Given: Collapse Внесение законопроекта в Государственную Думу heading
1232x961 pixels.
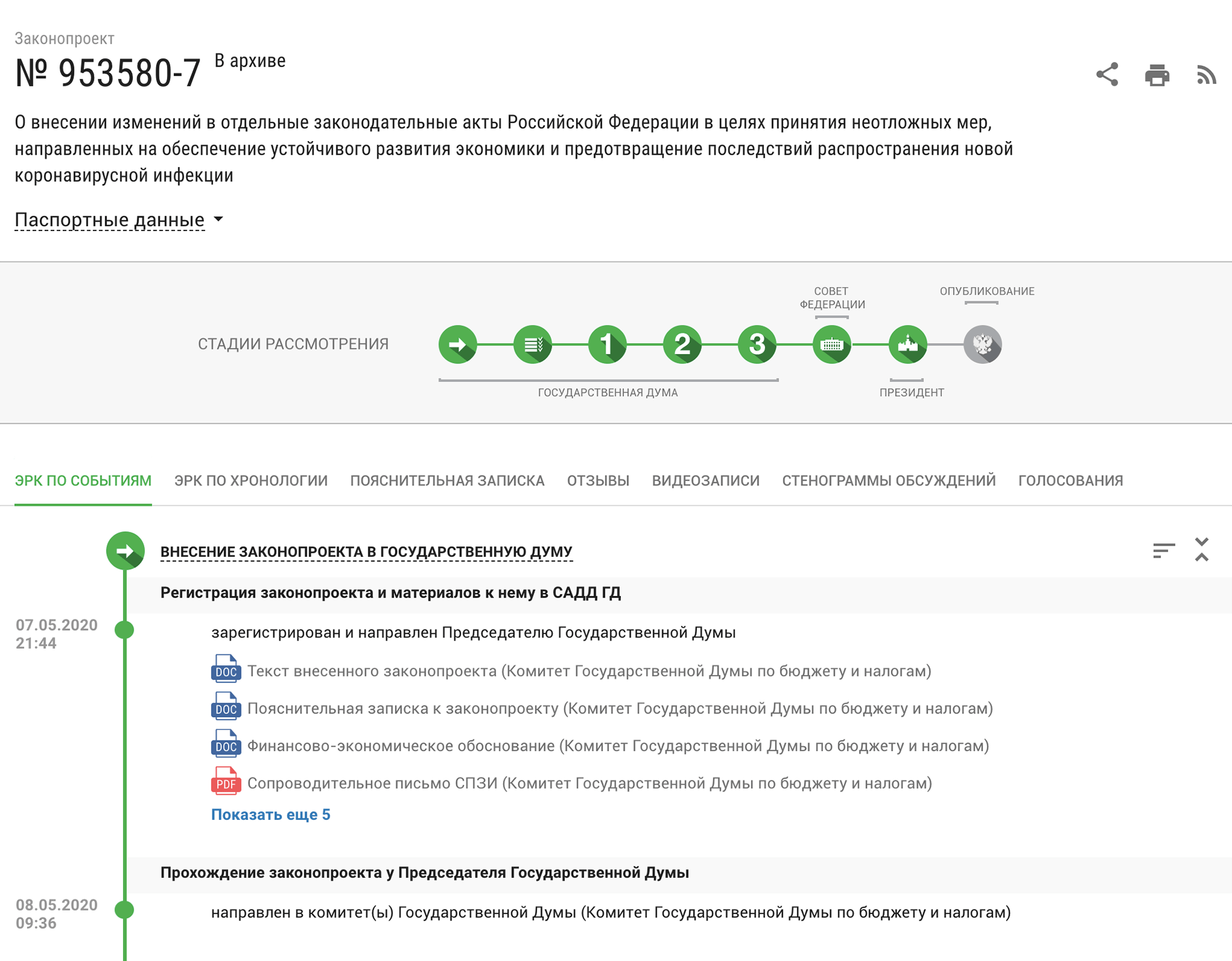Looking at the screenshot, I should pos(367,552).
